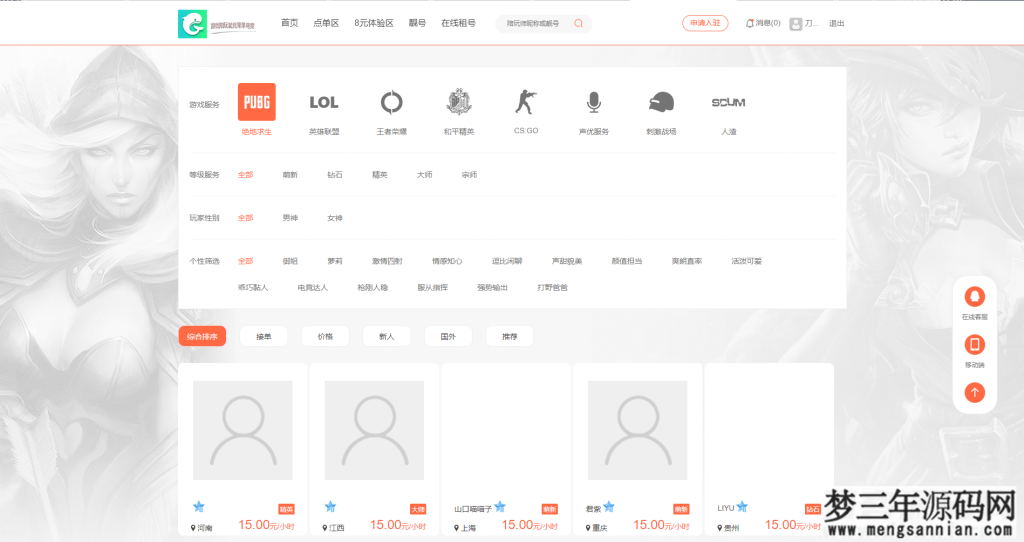Image resolution: width=1024 pixels, height=542 pixels.
Task: Filter player gender by 男神
Action: click(290, 218)
